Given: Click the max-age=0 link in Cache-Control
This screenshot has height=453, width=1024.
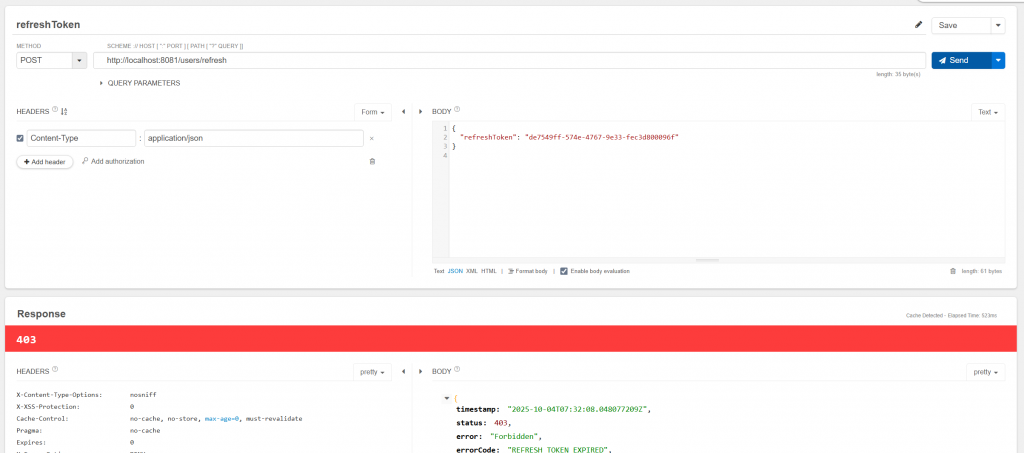Looking at the screenshot, I should (223, 418).
